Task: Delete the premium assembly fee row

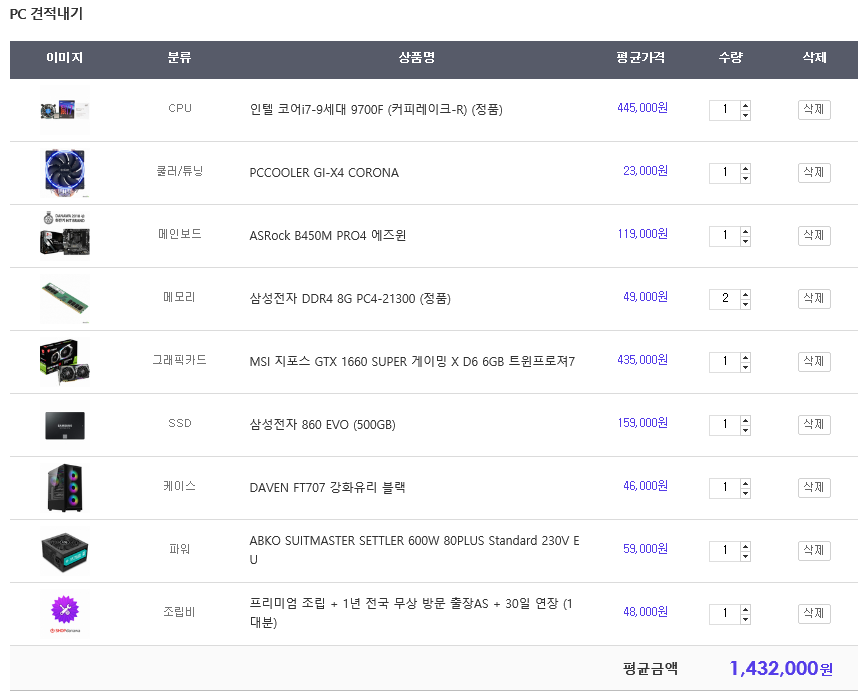Action: (814, 614)
